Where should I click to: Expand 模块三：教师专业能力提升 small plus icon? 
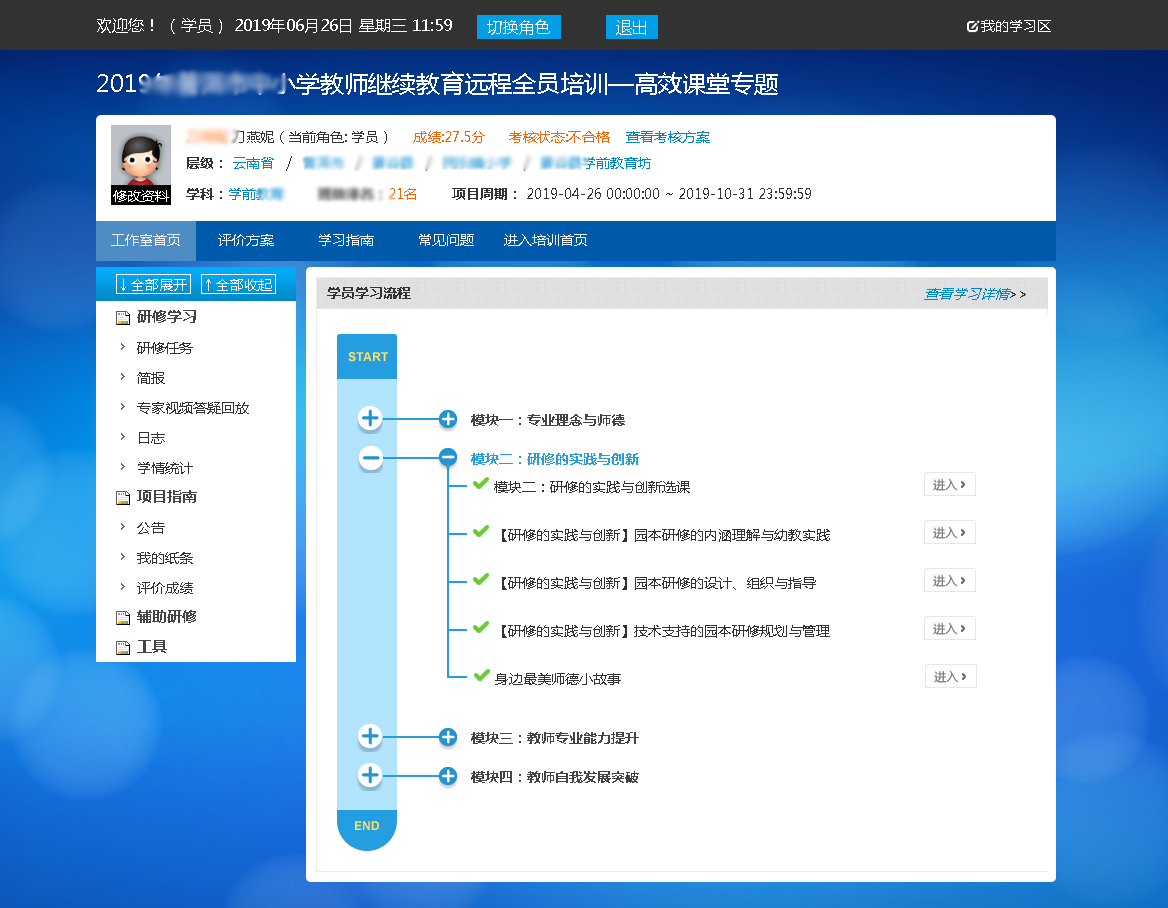pyautogui.click(x=448, y=738)
